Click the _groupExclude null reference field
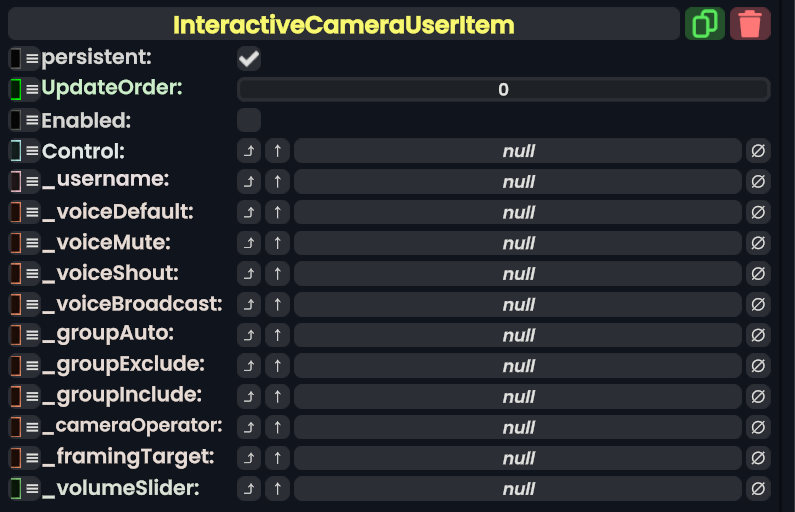795x512 pixels. click(518, 366)
